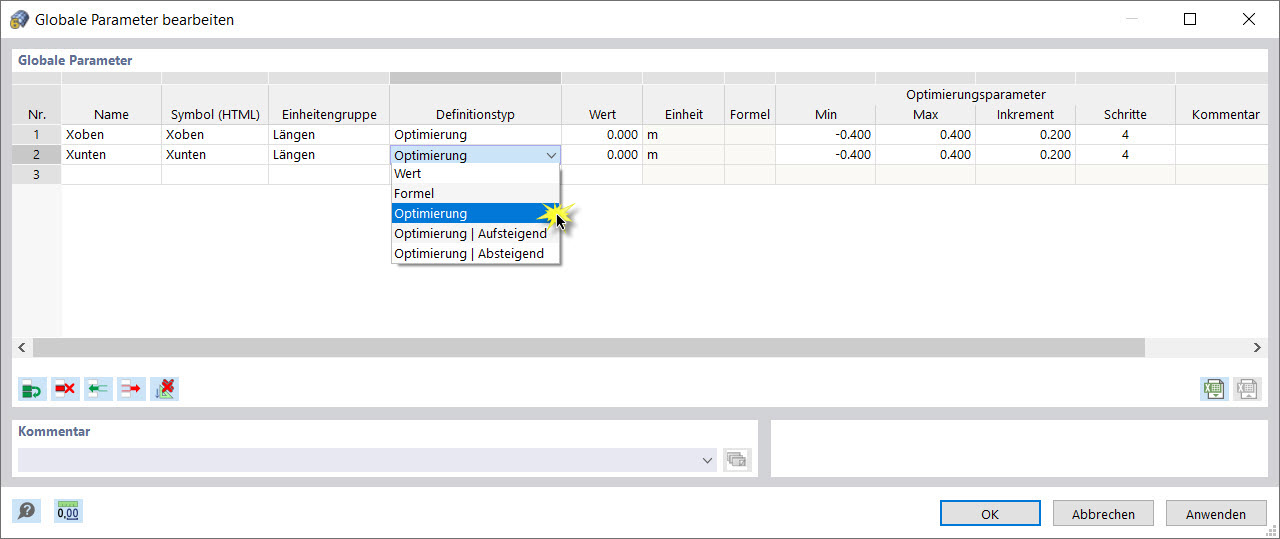Open the help speech-bubble icon

pos(26,511)
